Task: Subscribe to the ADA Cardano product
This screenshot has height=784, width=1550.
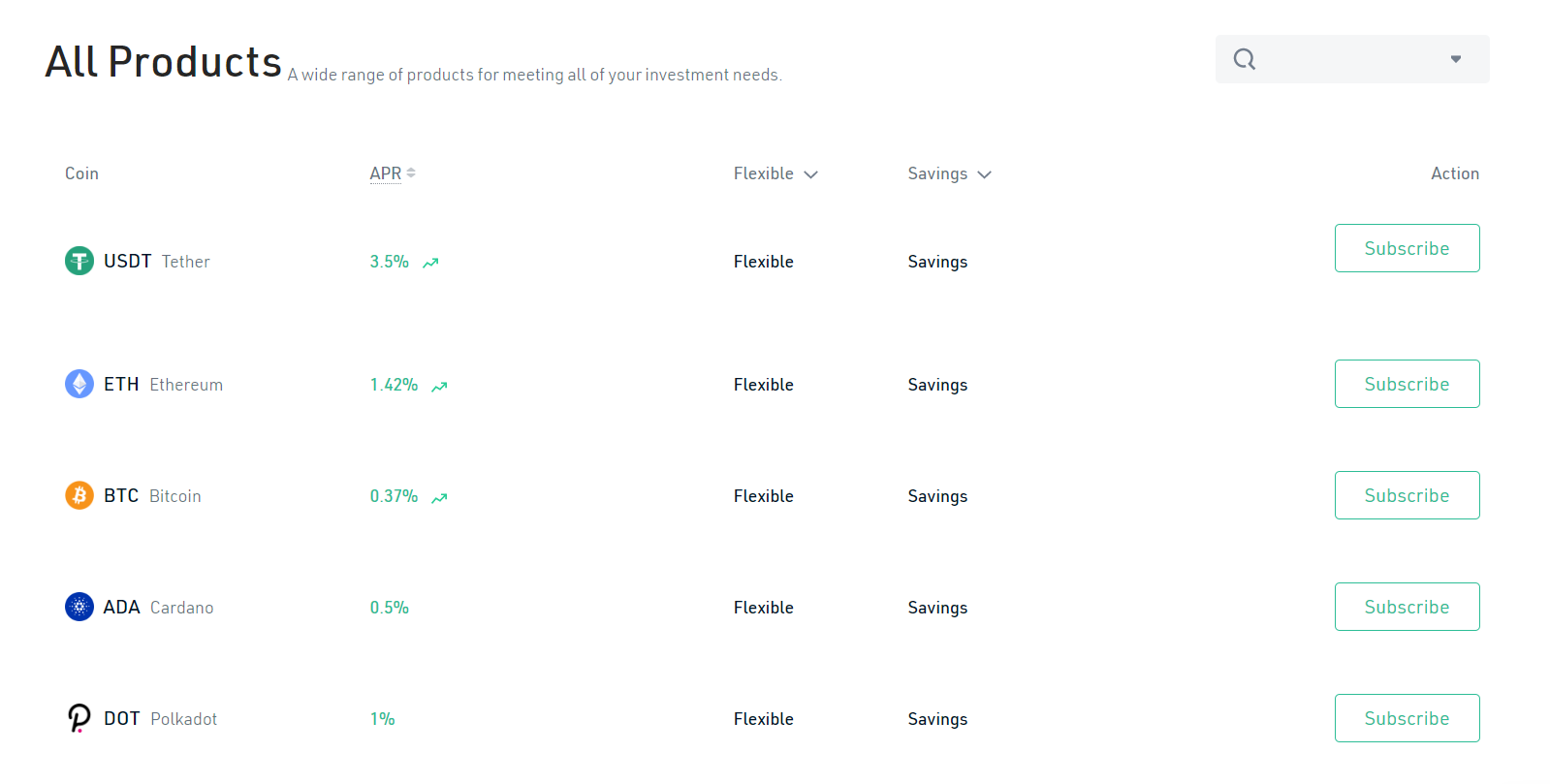Action: click(1407, 607)
